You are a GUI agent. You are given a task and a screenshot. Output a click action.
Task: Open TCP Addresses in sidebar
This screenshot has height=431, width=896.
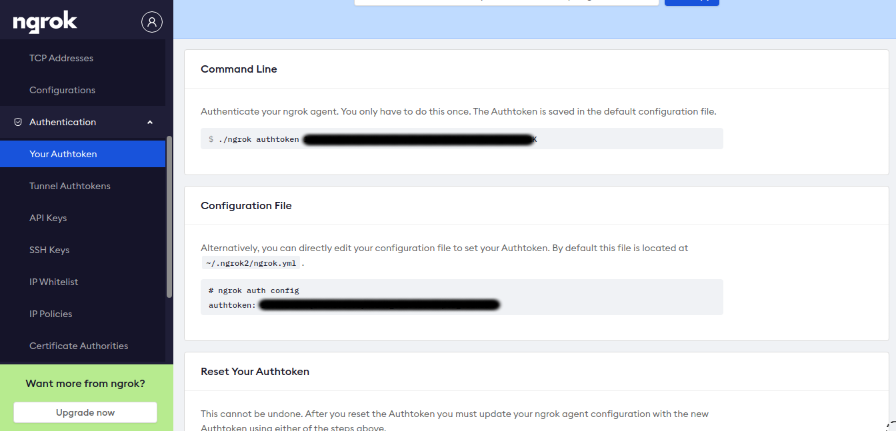[61, 58]
